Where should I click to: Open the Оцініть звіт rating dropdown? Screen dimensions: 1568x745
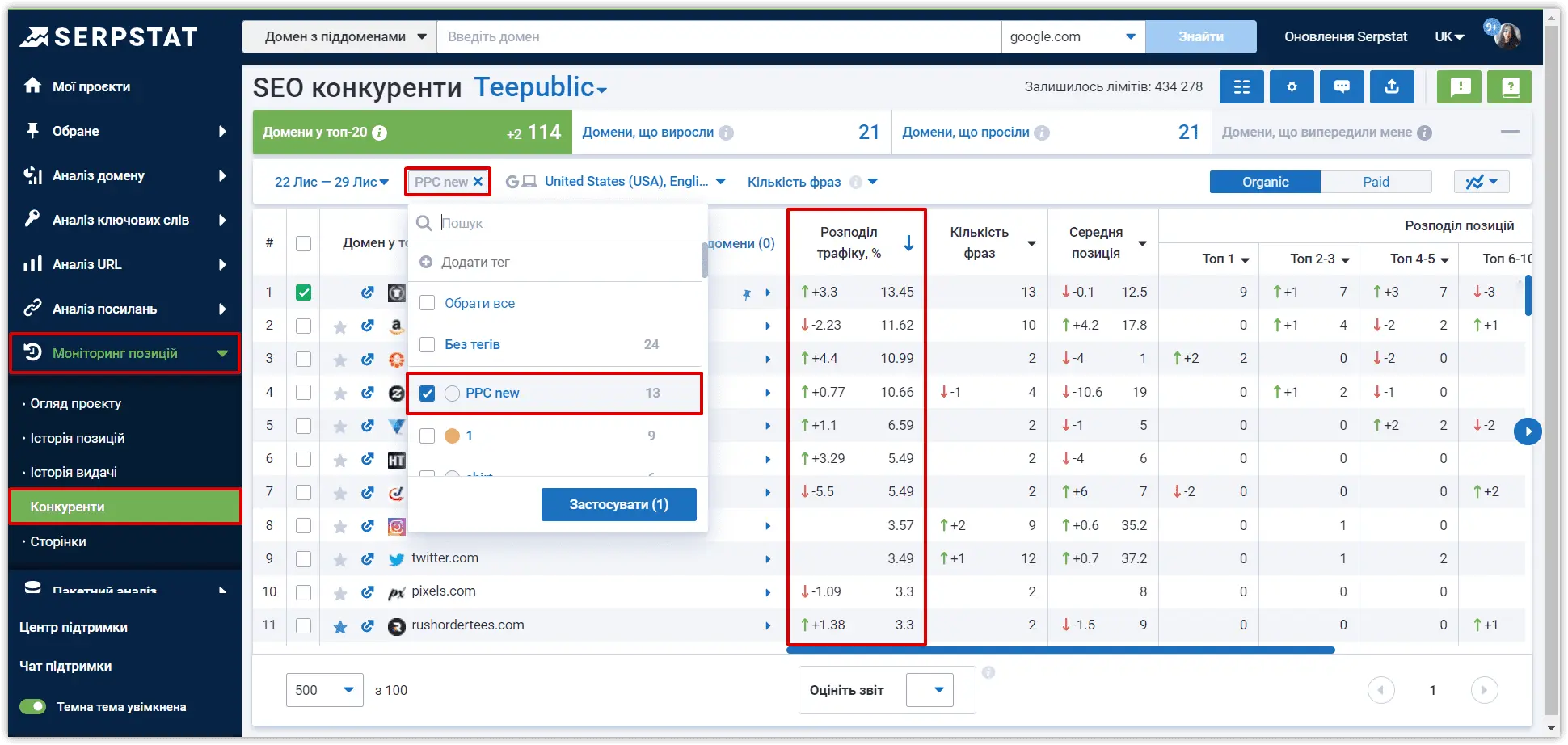click(929, 690)
